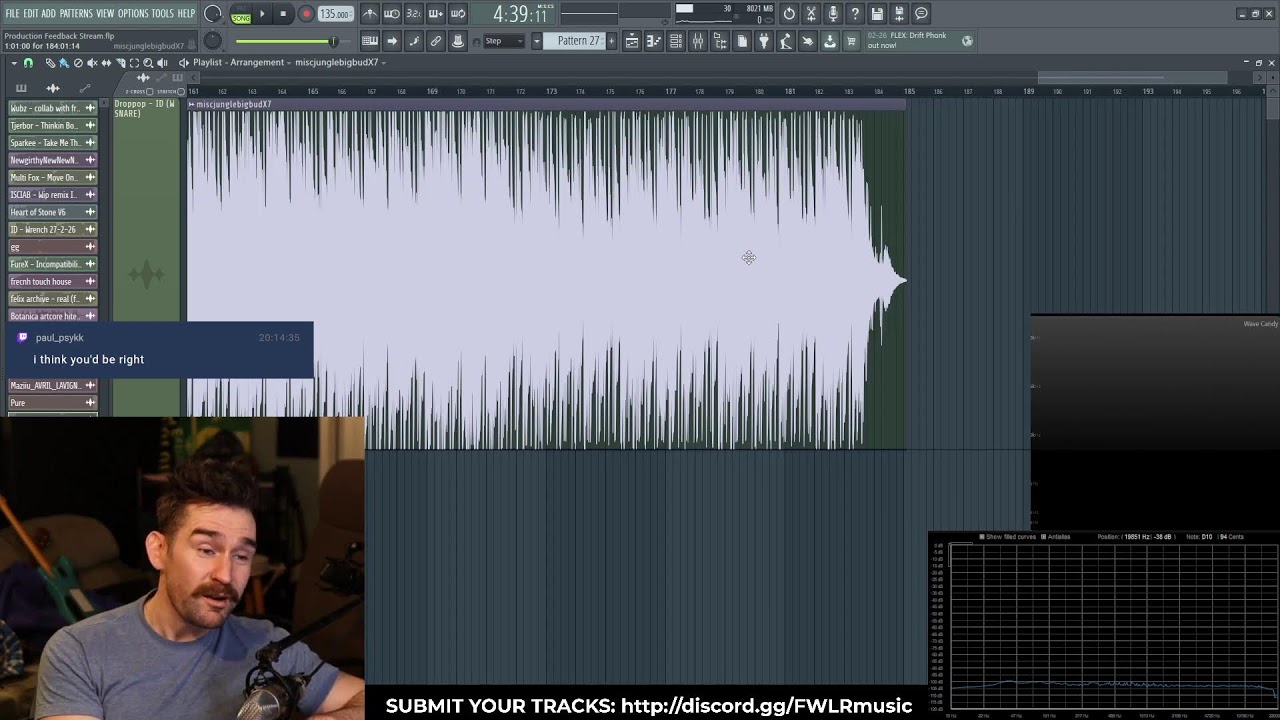Select the playlist delete tool
Image resolution: width=1280 pixels, height=720 pixels.
[x=78, y=63]
